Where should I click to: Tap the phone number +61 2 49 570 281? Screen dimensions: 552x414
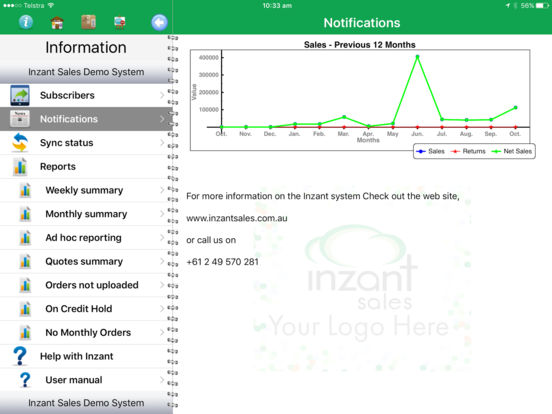(222, 262)
